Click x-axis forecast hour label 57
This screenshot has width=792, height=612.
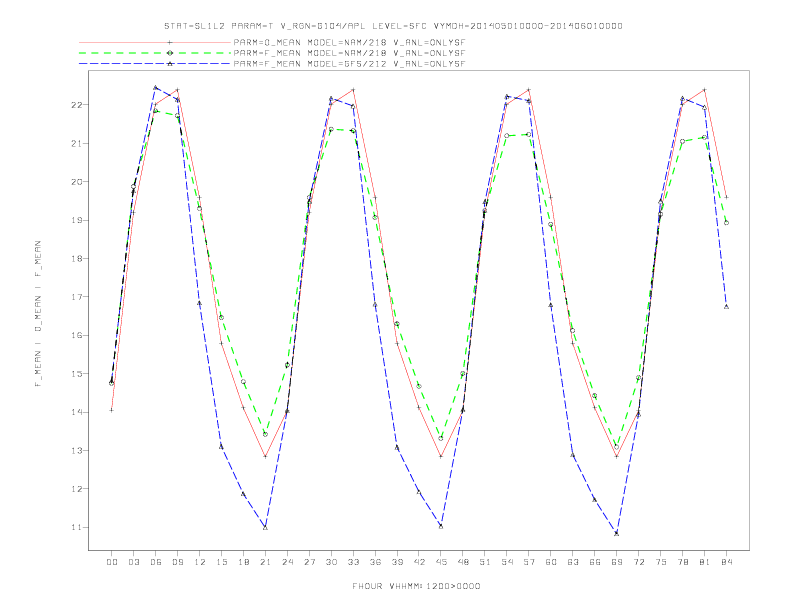[x=529, y=562]
